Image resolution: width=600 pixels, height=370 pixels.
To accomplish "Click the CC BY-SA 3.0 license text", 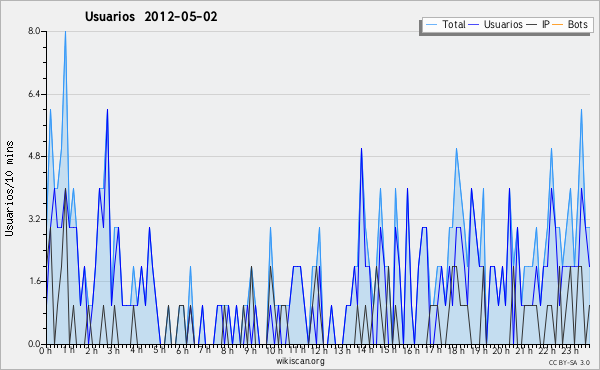I will (569, 362).
